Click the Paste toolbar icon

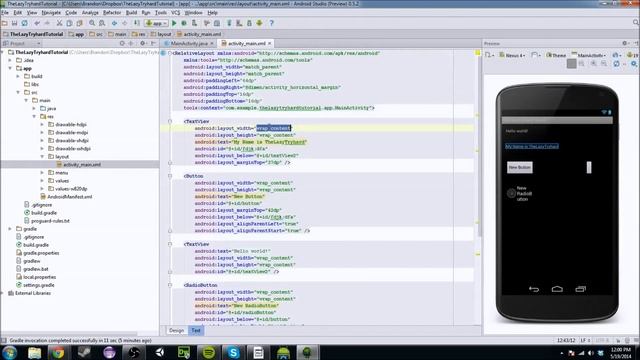coord(80,23)
